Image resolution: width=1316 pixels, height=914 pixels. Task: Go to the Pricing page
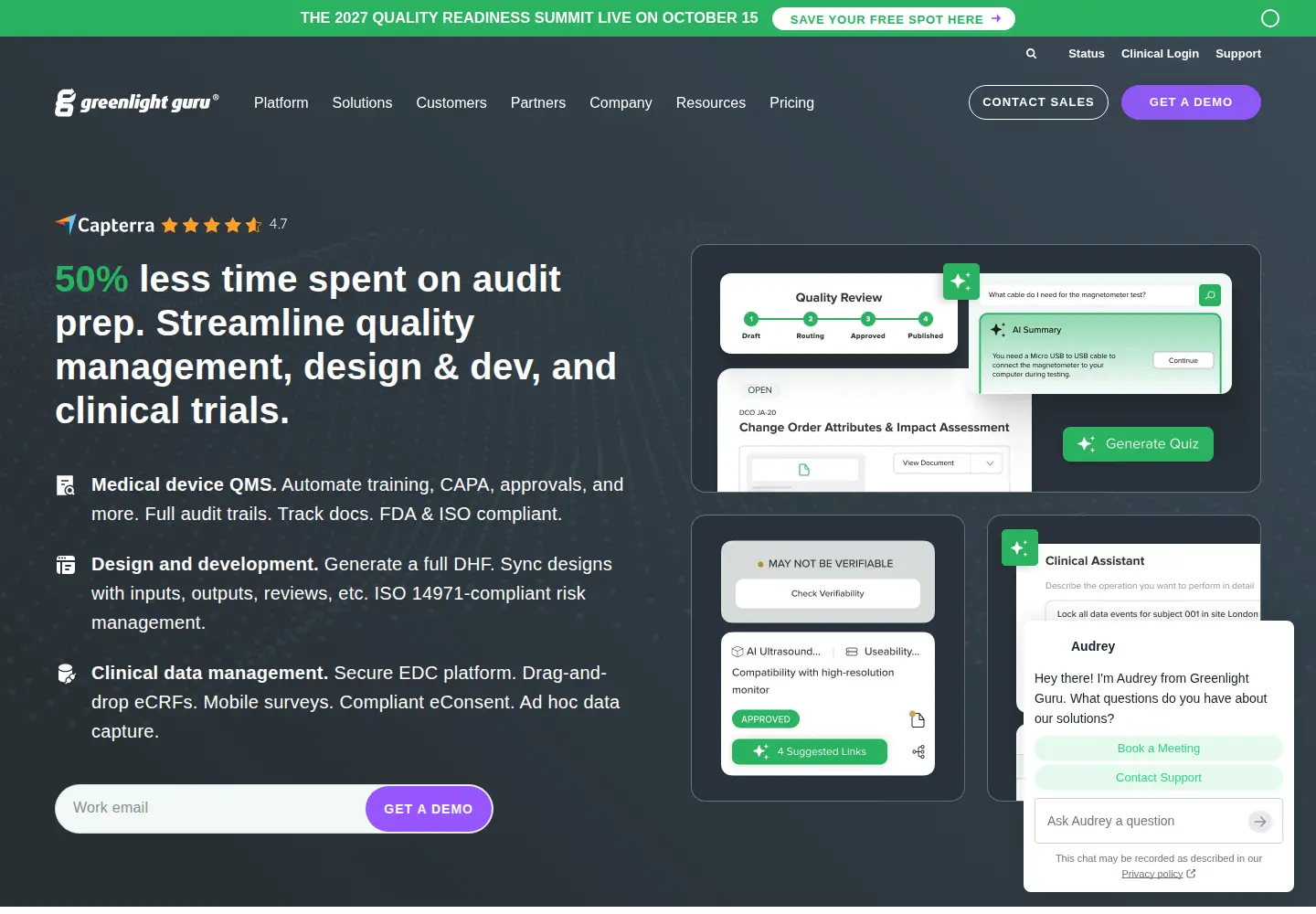pos(791,103)
